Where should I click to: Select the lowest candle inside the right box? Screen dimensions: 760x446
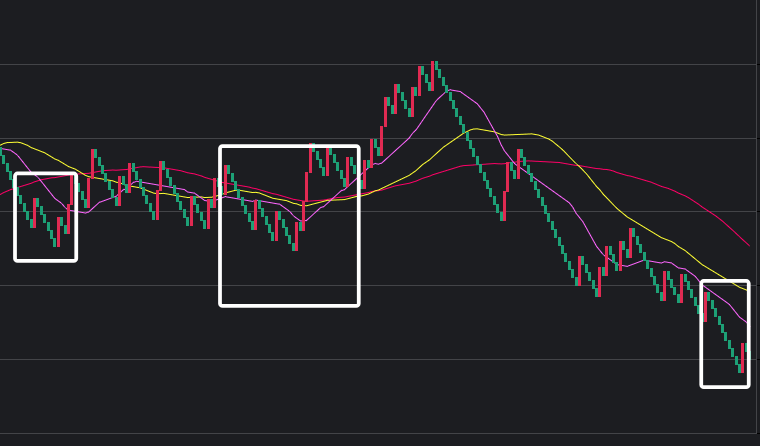click(740, 366)
